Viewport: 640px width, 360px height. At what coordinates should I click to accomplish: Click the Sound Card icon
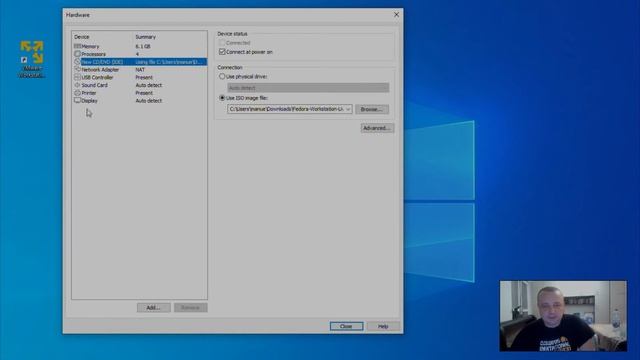[x=78, y=85]
